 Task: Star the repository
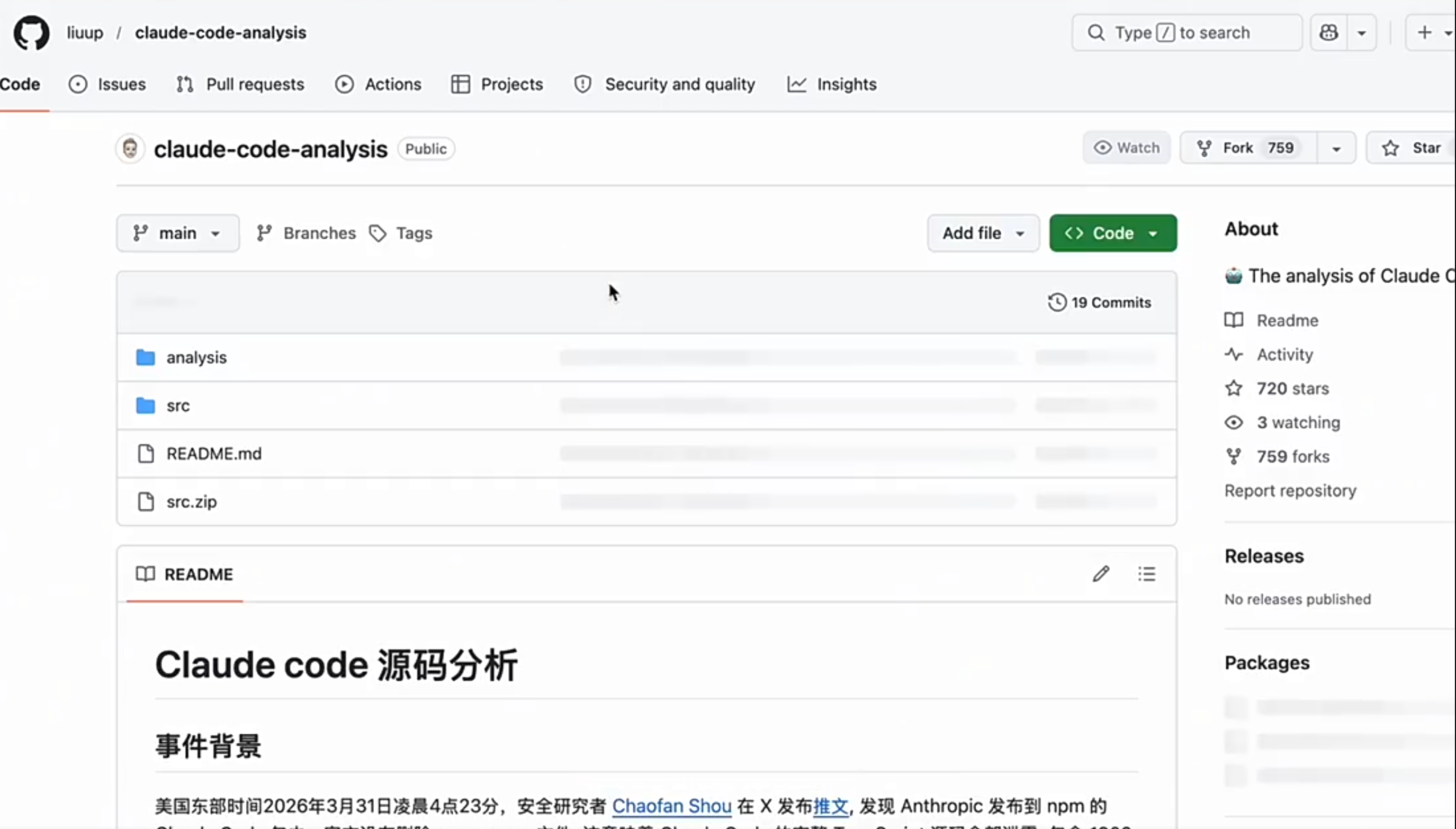click(x=1412, y=148)
